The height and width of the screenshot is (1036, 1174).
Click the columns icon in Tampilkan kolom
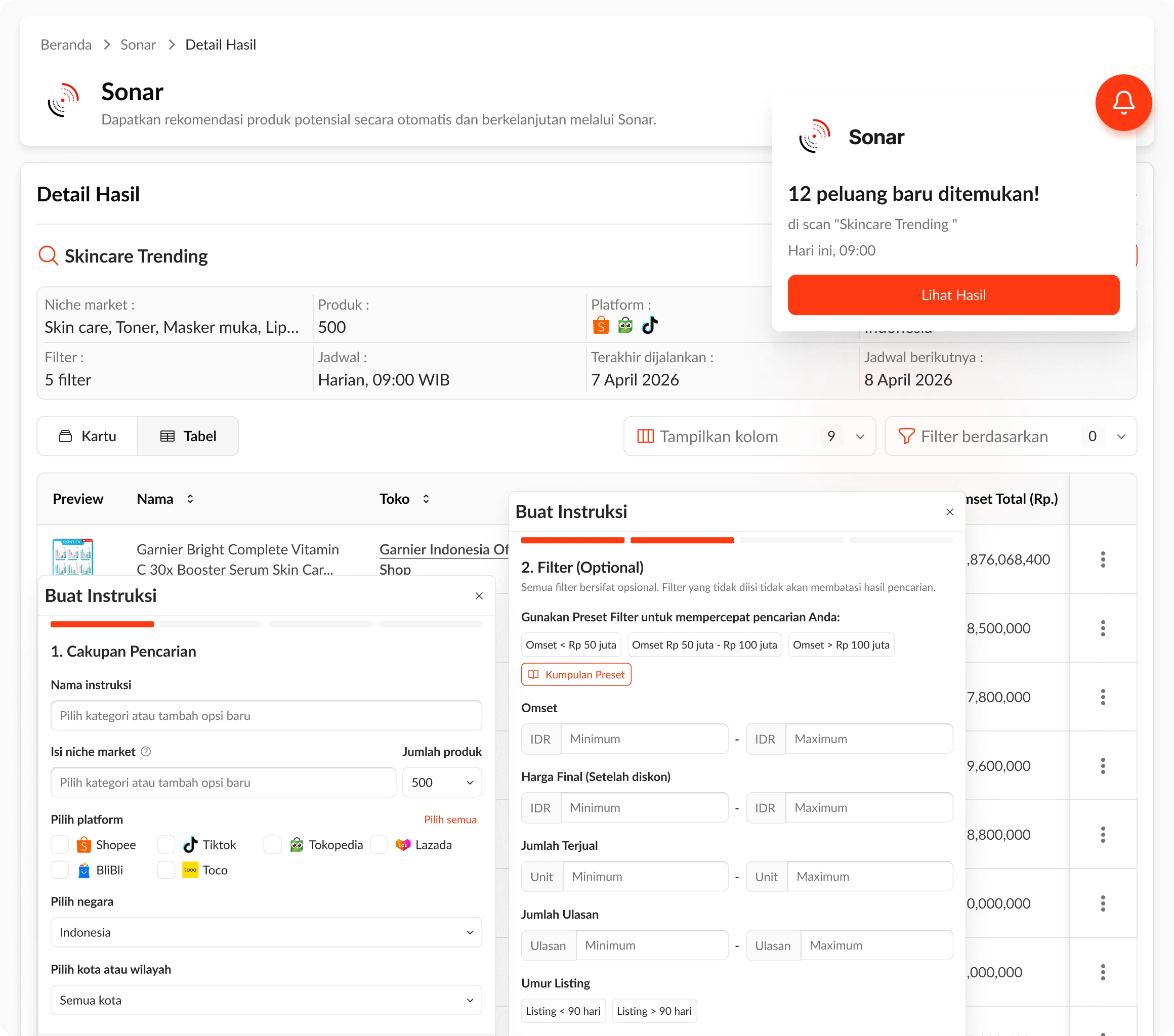tap(645, 437)
